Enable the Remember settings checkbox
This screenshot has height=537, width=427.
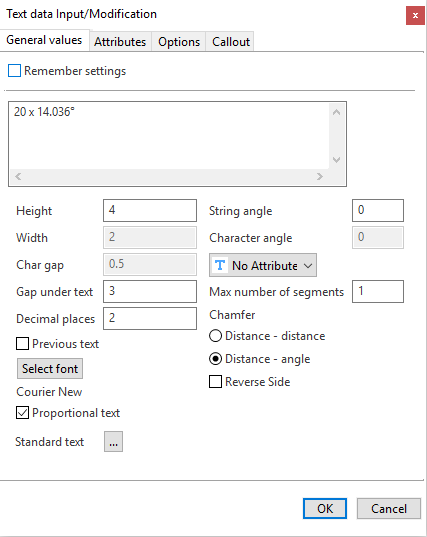[14, 71]
